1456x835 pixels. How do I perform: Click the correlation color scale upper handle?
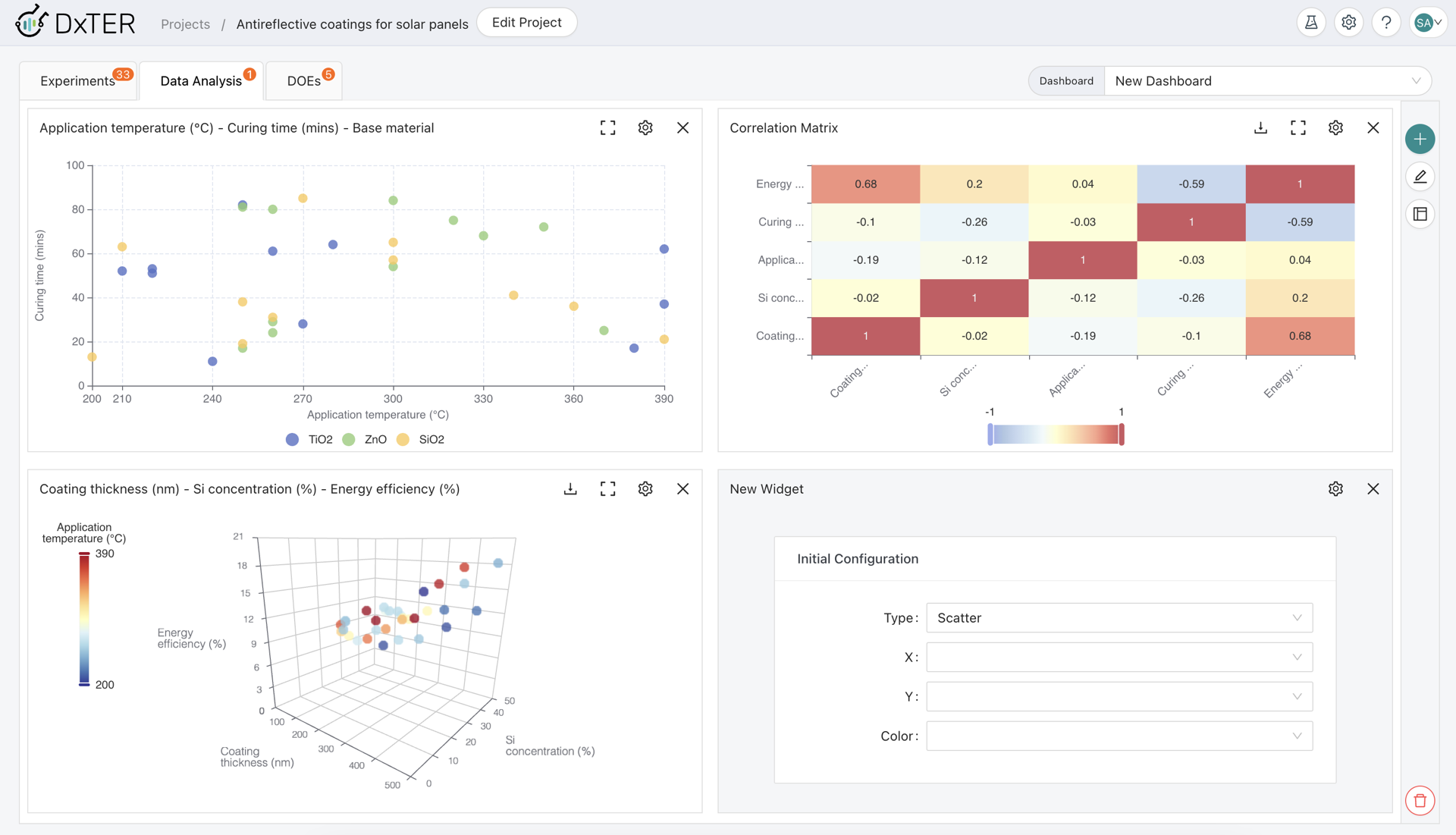pos(1122,435)
